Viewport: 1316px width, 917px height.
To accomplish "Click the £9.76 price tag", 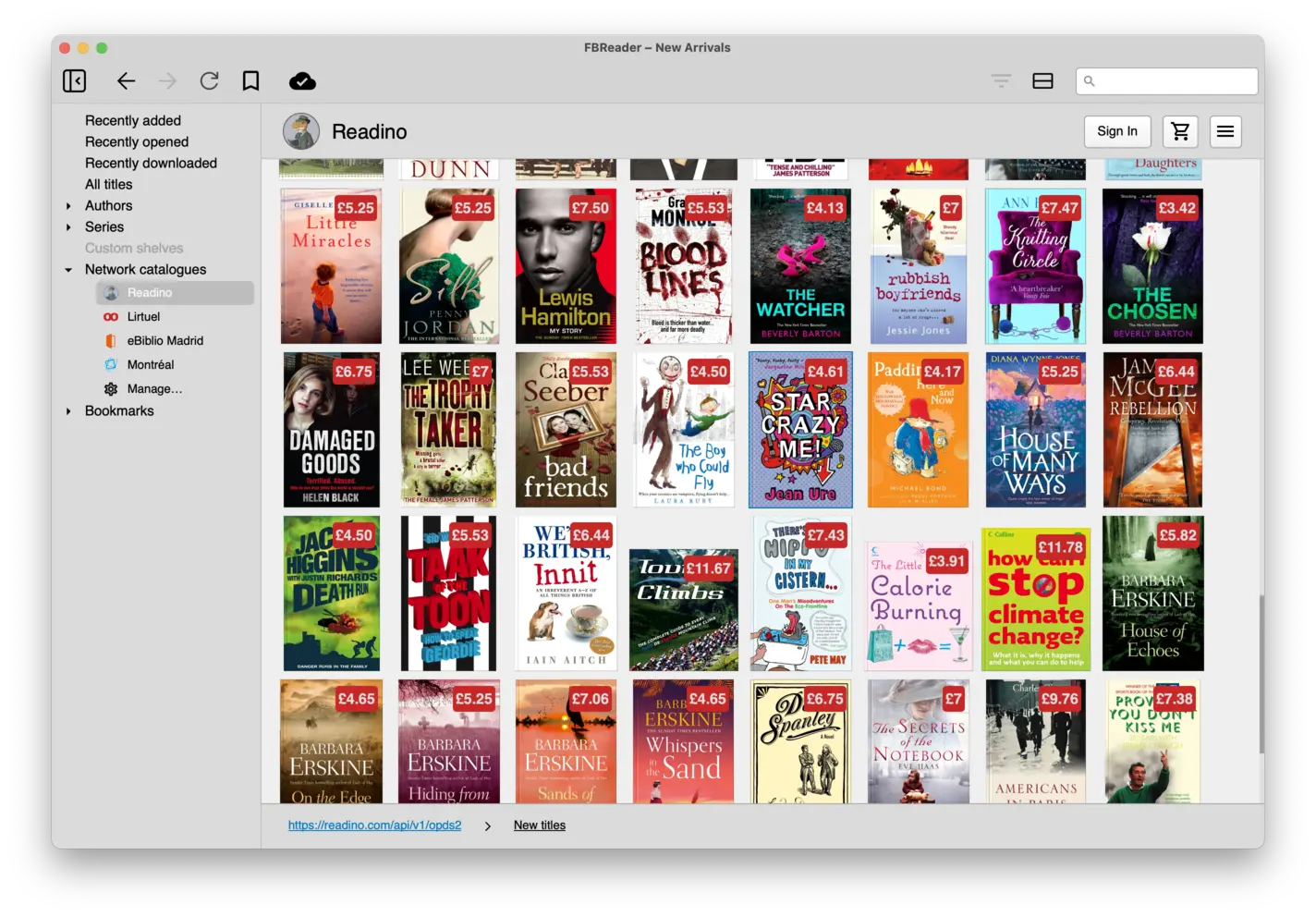I will point(1060,699).
